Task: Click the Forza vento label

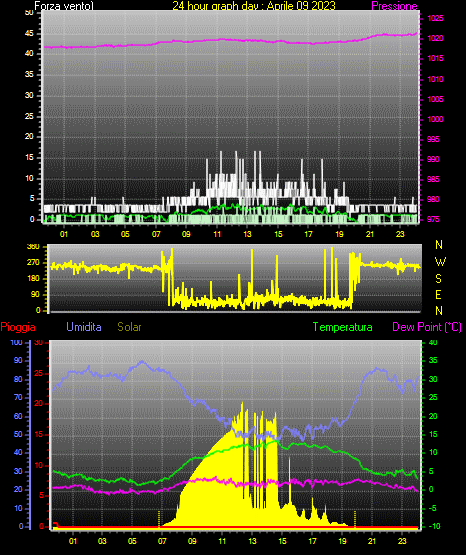Action: point(64,6)
